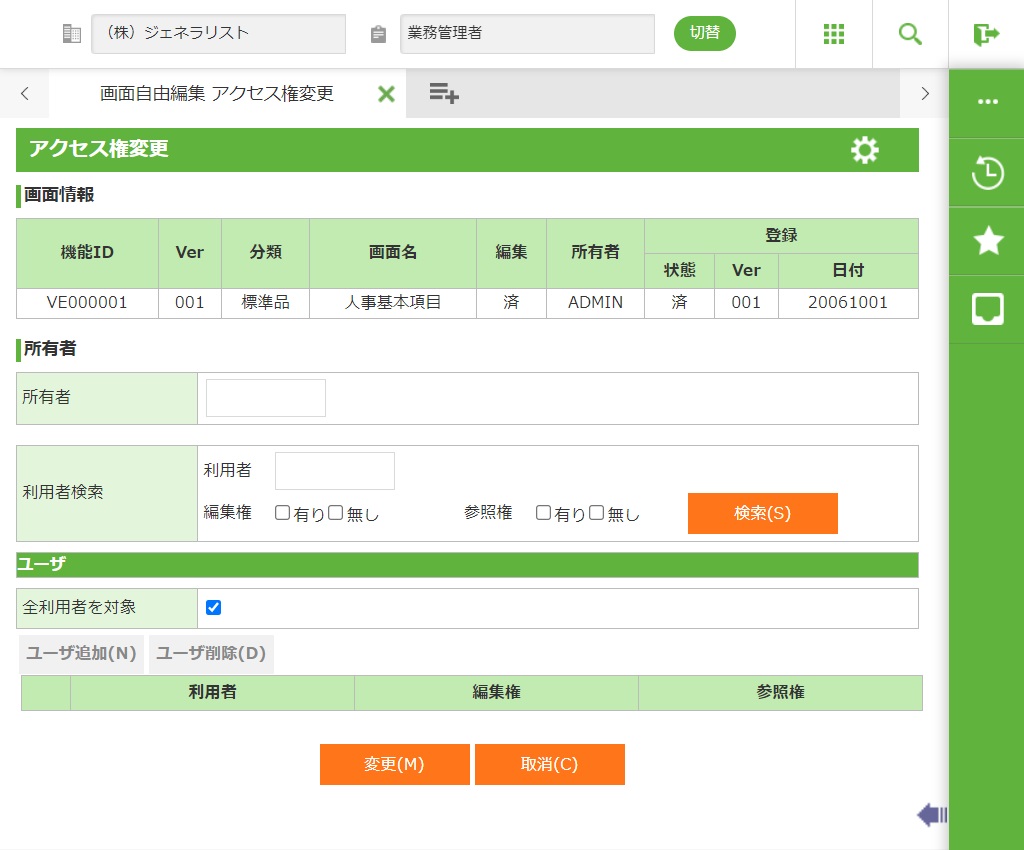Click the add new tab icon

tap(444, 94)
